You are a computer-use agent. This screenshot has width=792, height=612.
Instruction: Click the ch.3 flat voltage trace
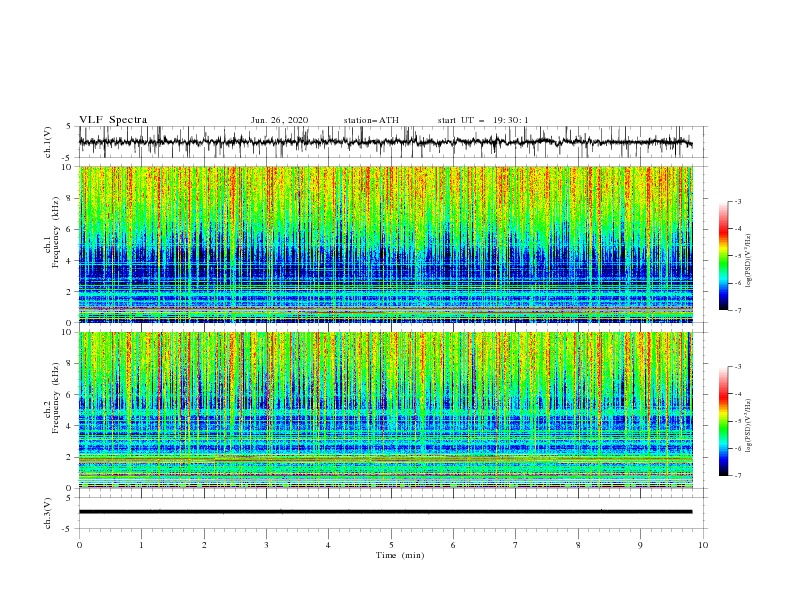(x=385, y=512)
